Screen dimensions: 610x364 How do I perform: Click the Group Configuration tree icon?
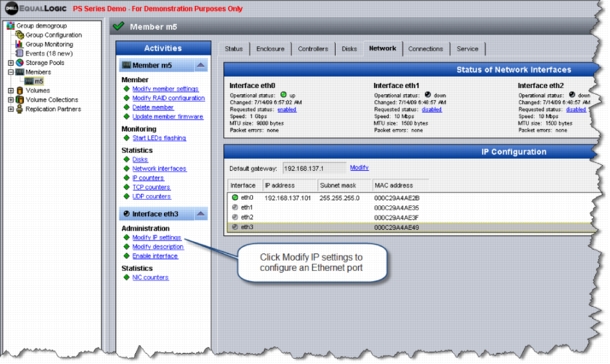(x=19, y=35)
